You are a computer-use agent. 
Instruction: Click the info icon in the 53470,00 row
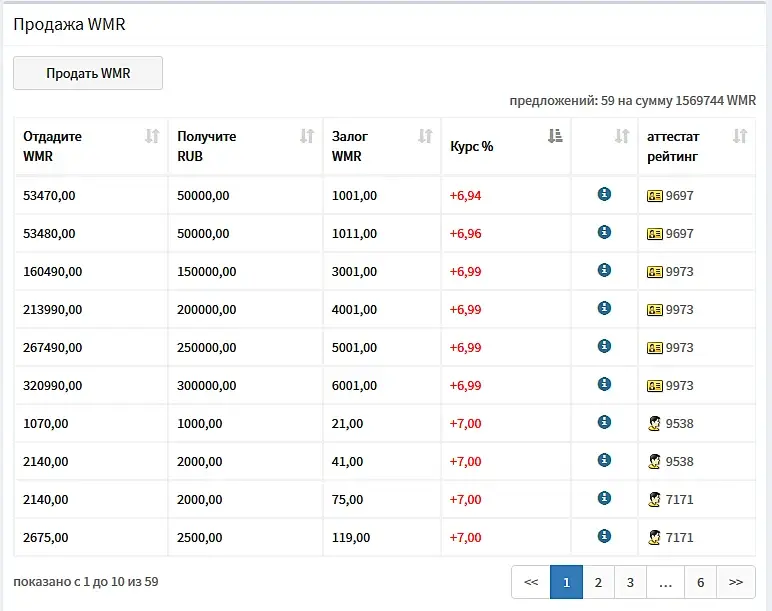coord(604,194)
